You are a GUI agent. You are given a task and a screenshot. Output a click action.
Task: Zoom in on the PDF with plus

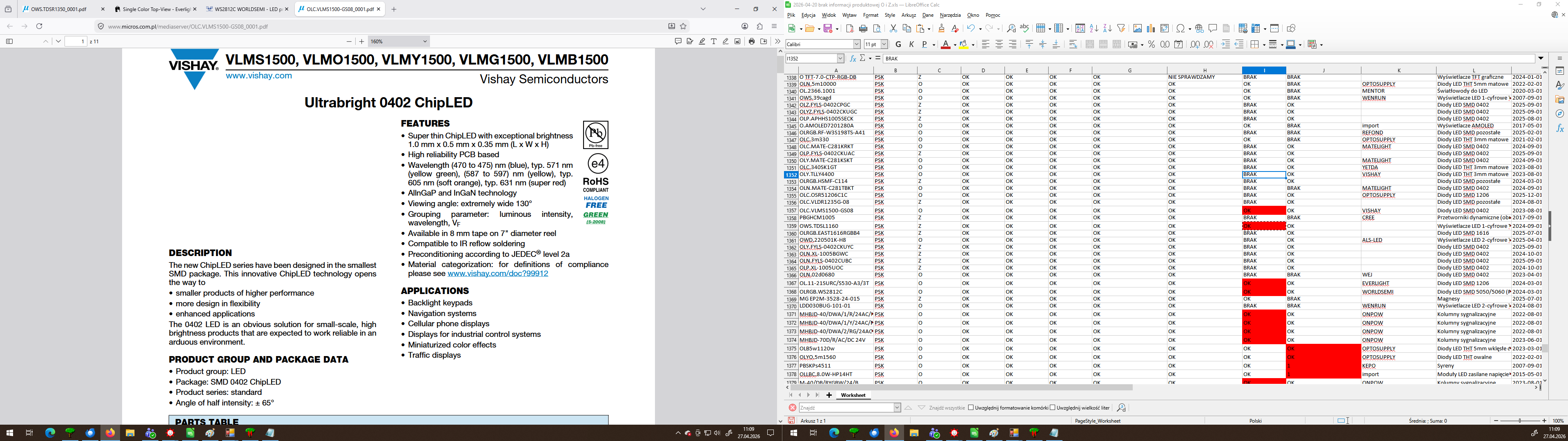click(x=361, y=41)
